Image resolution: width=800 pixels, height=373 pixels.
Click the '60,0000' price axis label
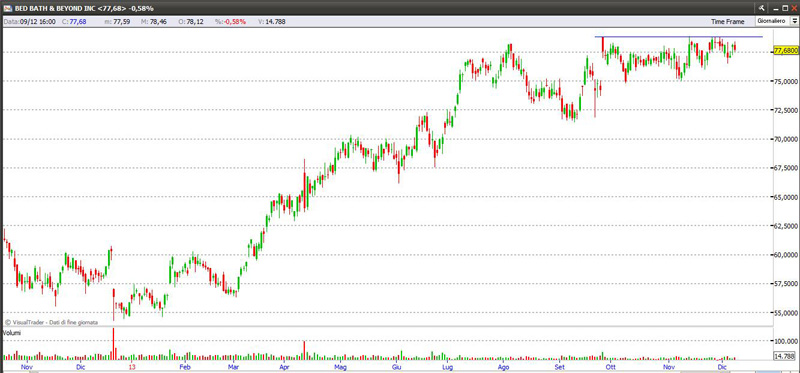pyautogui.click(x=785, y=255)
